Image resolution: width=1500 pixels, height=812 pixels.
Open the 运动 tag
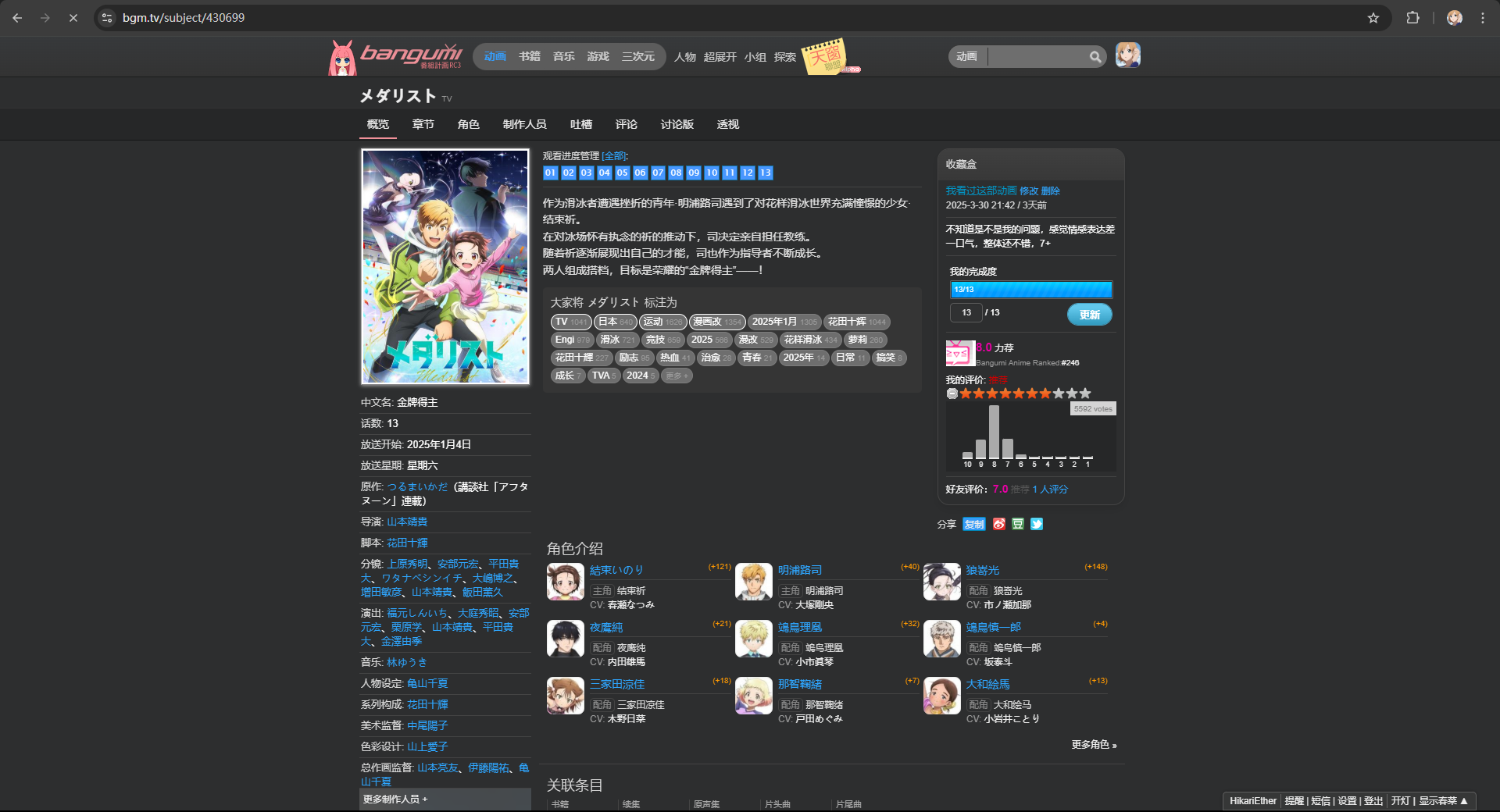(x=662, y=322)
